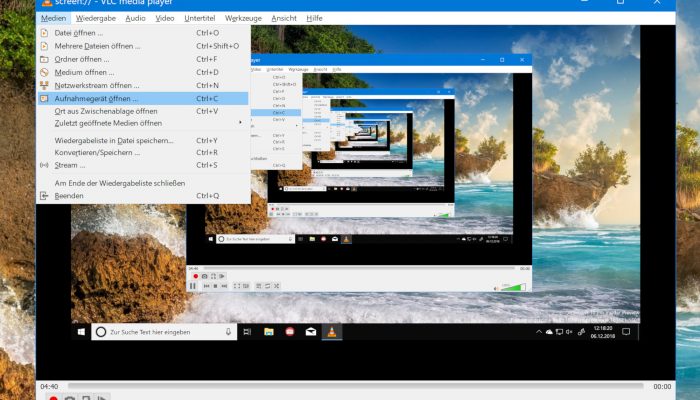Expand Zuletzt geöffnete Medien öffnen submenu

143,123
